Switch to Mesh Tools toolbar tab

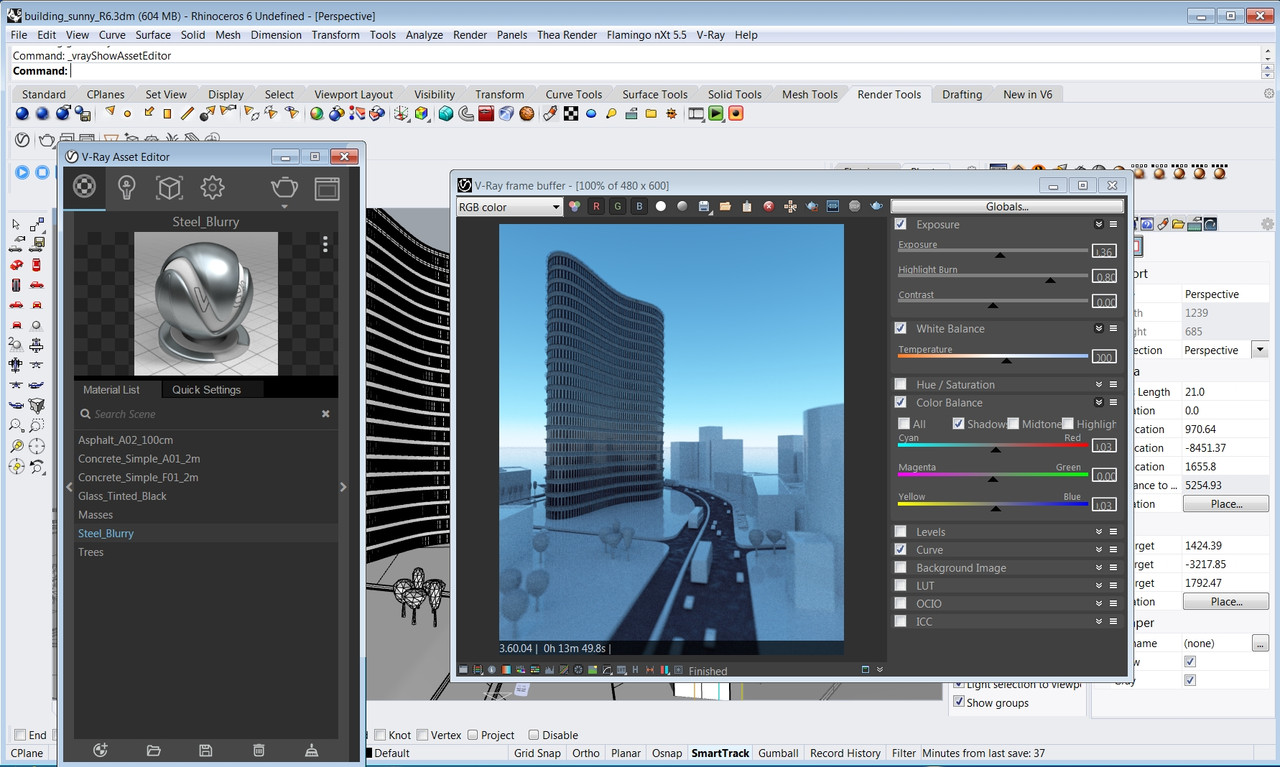[x=810, y=94]
